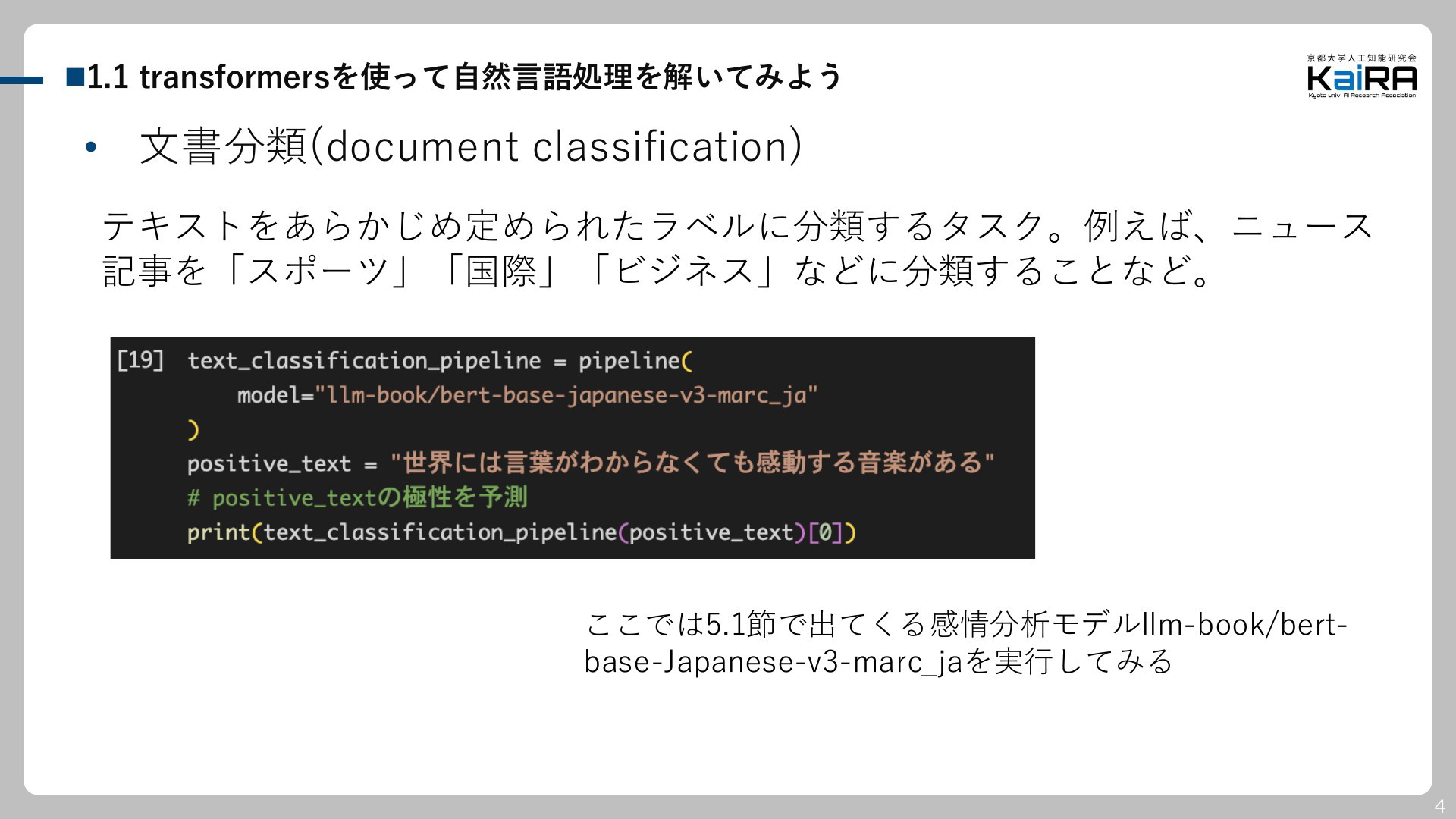The image size is (1456, 819).
Task: Click the note line starting with 'ここでは5.1節で'
Action: pyautogui.click(x=965, y=624)
